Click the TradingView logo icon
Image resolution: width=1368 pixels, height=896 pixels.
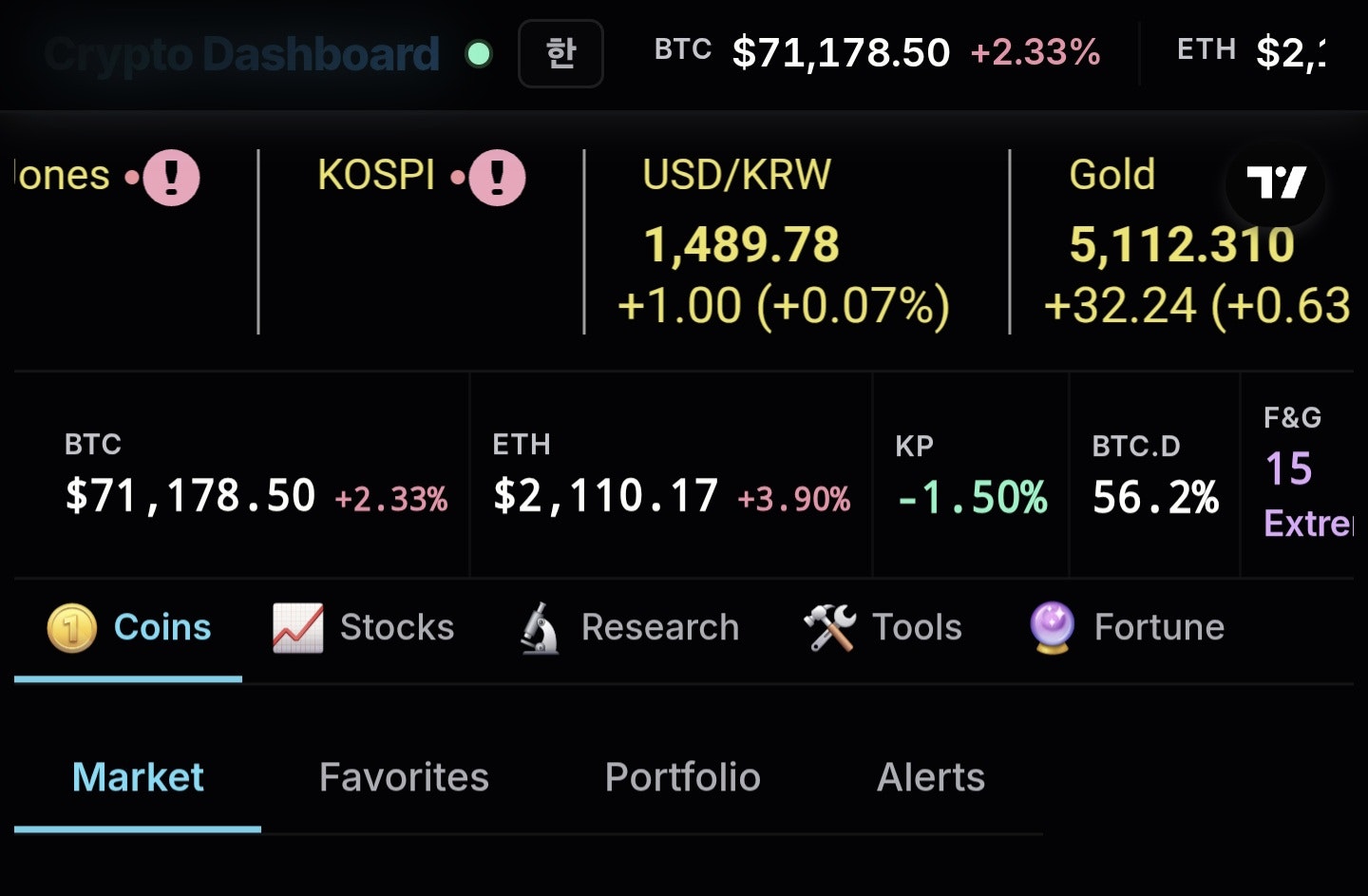(1278, 185)
